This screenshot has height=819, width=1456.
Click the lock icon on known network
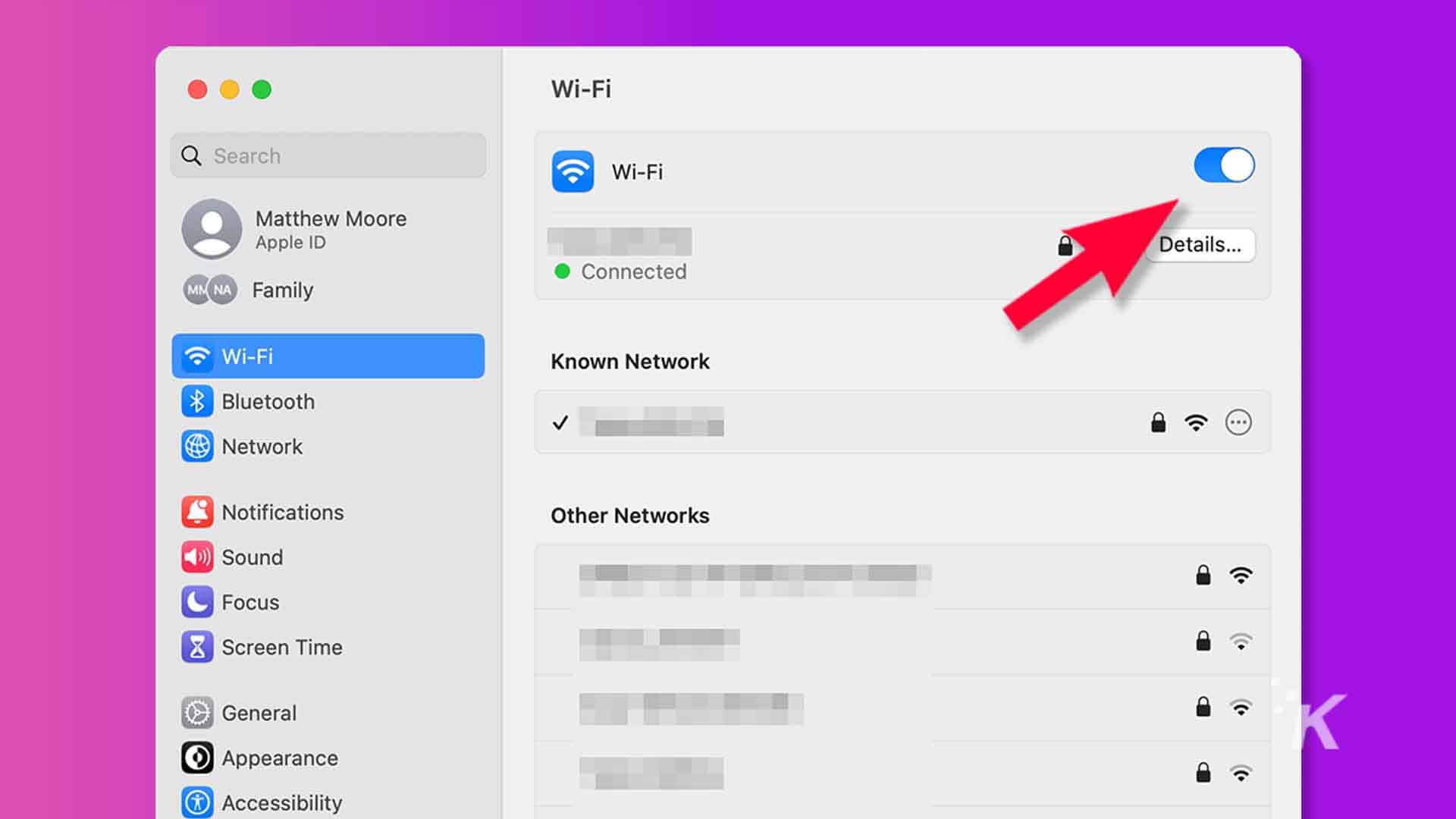pos(1157,421)
